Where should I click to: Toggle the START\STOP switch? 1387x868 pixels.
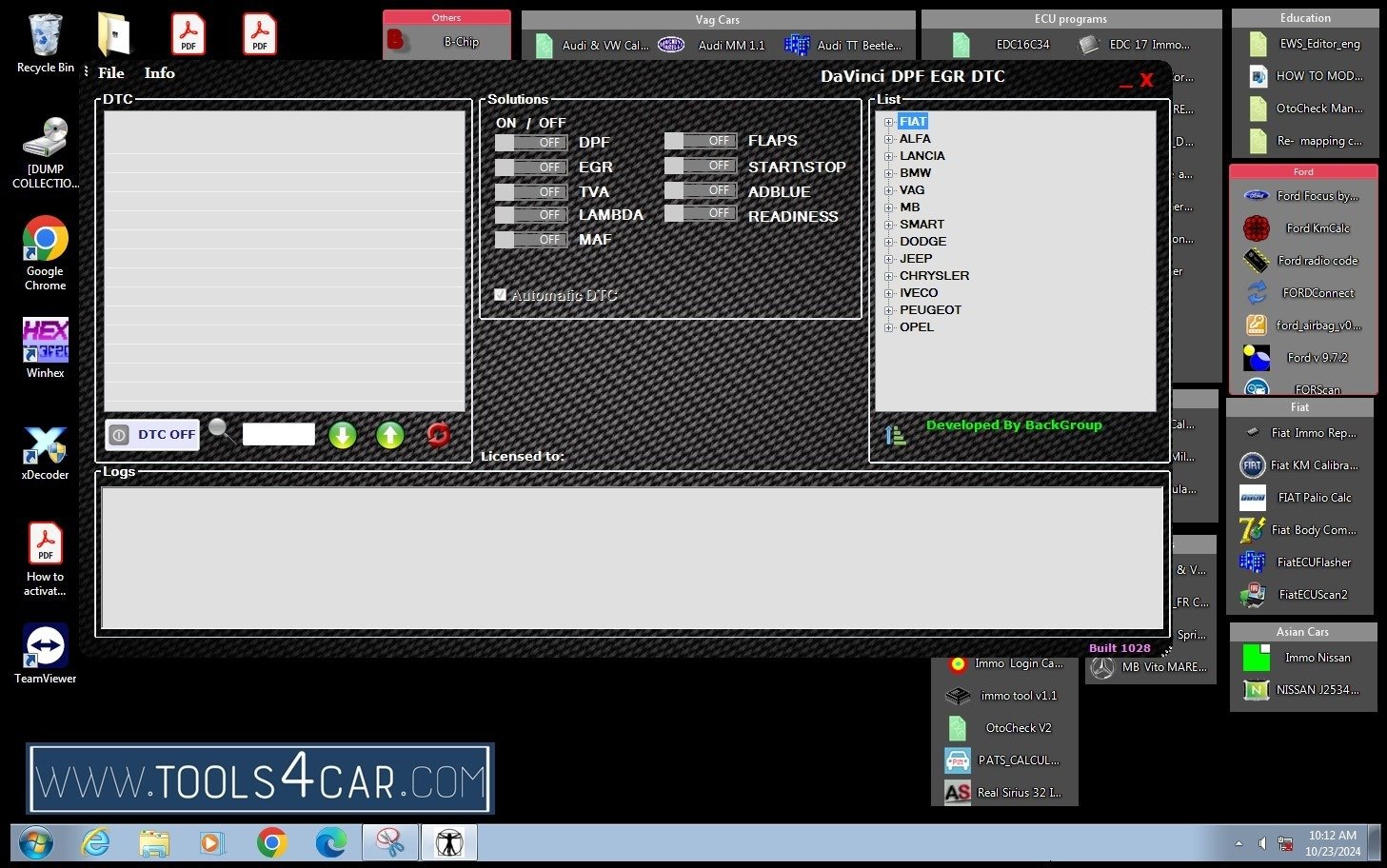(x=701, y=166)
